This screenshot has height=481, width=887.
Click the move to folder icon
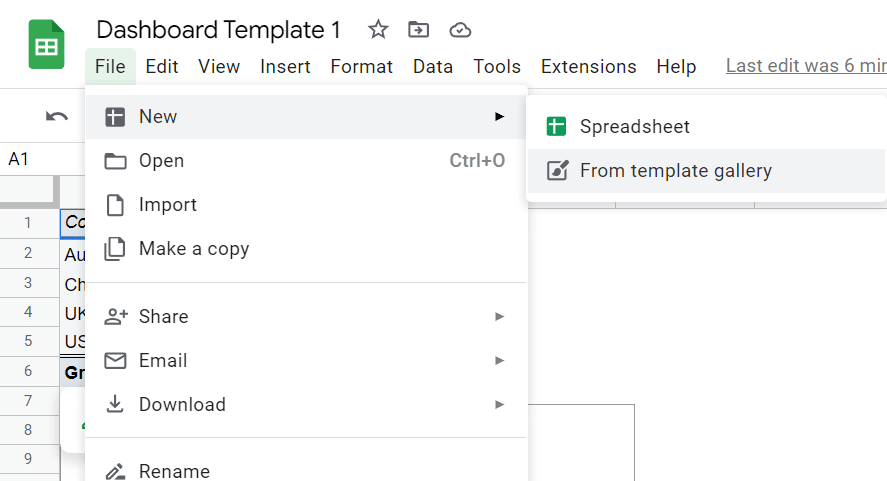point(419,29)
